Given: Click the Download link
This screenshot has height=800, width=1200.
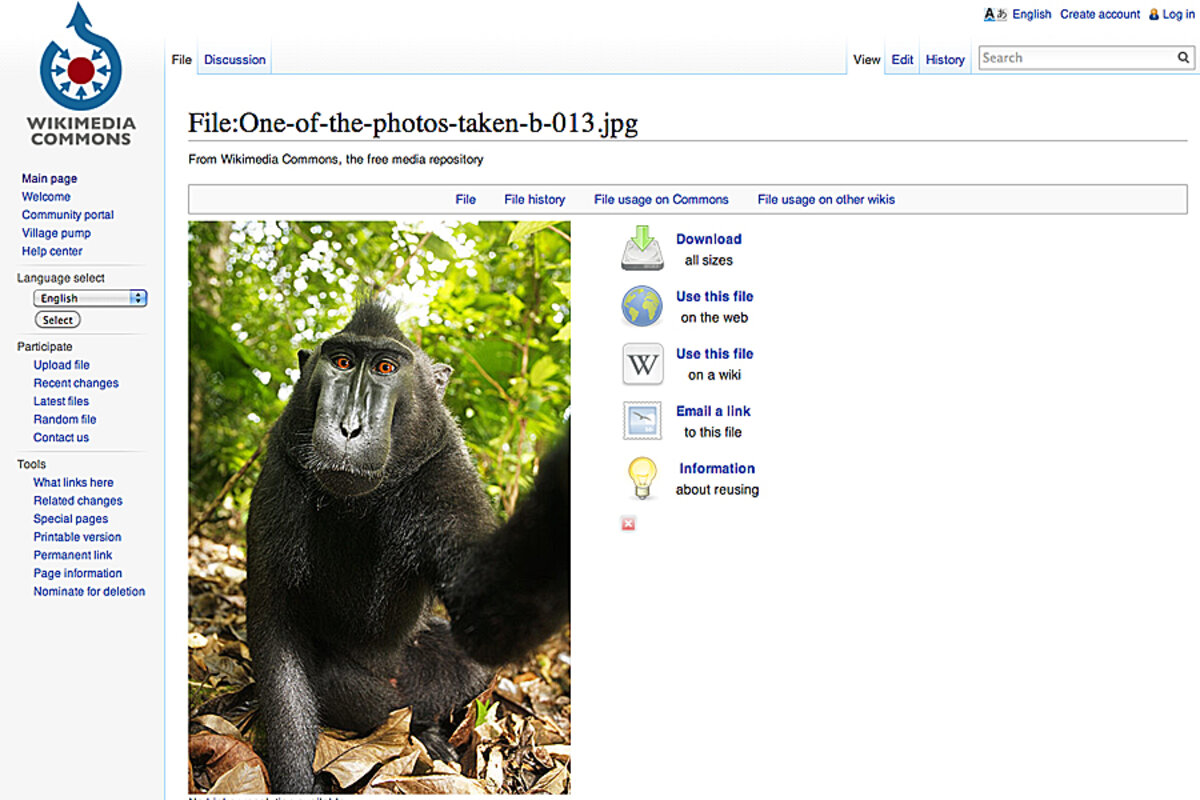Looking at the screenshot, I should tap(709, 239).
